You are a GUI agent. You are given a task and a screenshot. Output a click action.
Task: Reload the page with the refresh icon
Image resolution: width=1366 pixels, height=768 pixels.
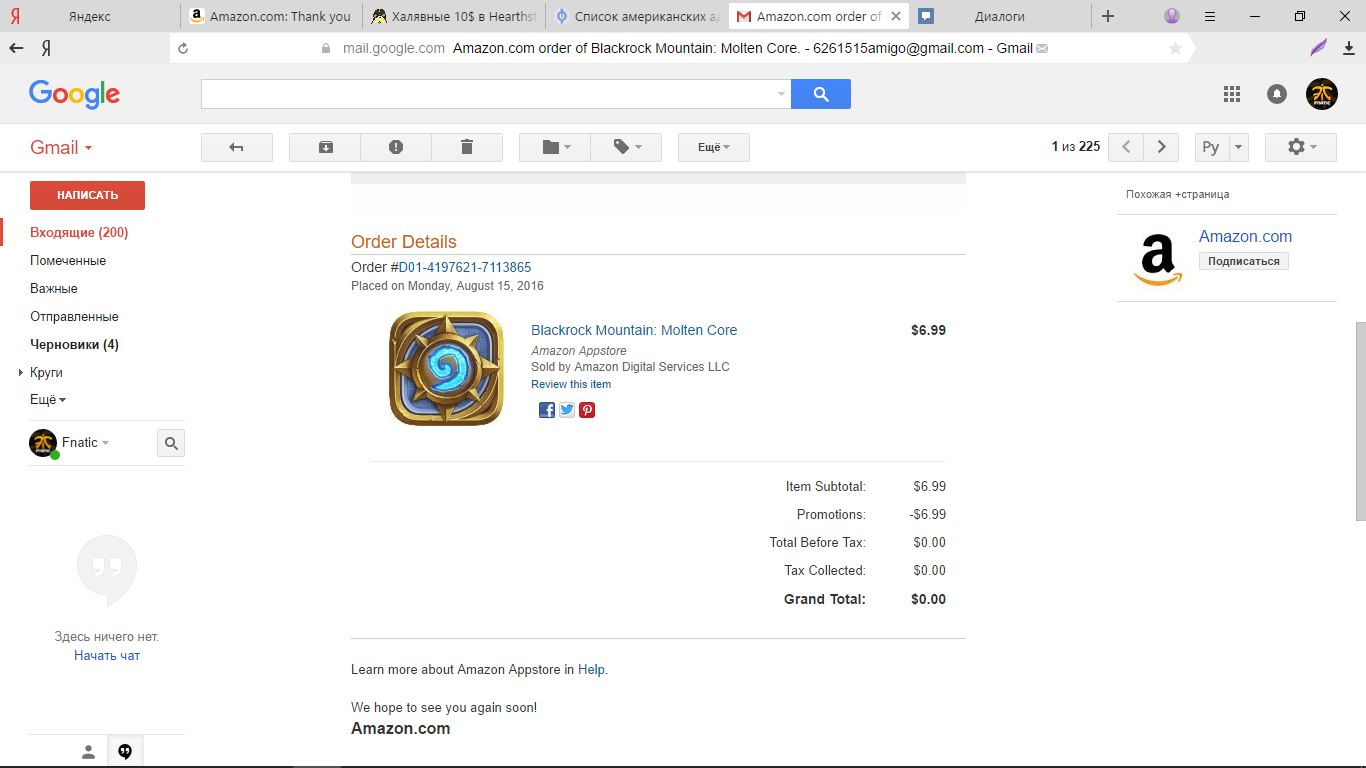pos(183,48)
